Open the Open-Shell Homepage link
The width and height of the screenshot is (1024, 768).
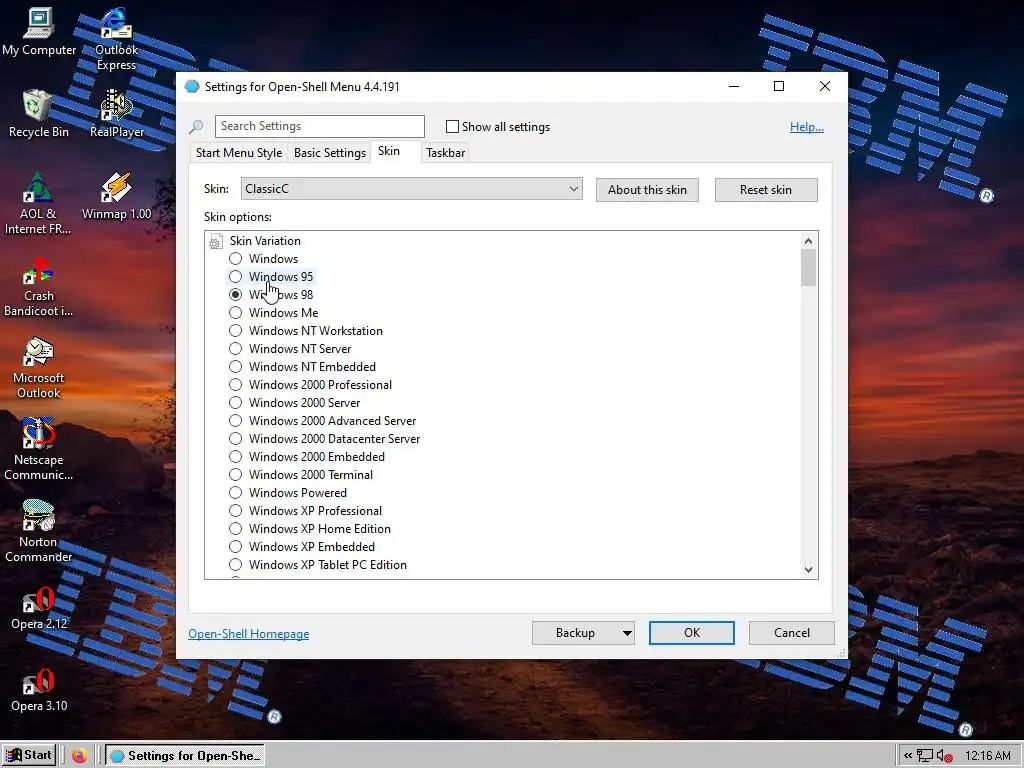(249, 634)
